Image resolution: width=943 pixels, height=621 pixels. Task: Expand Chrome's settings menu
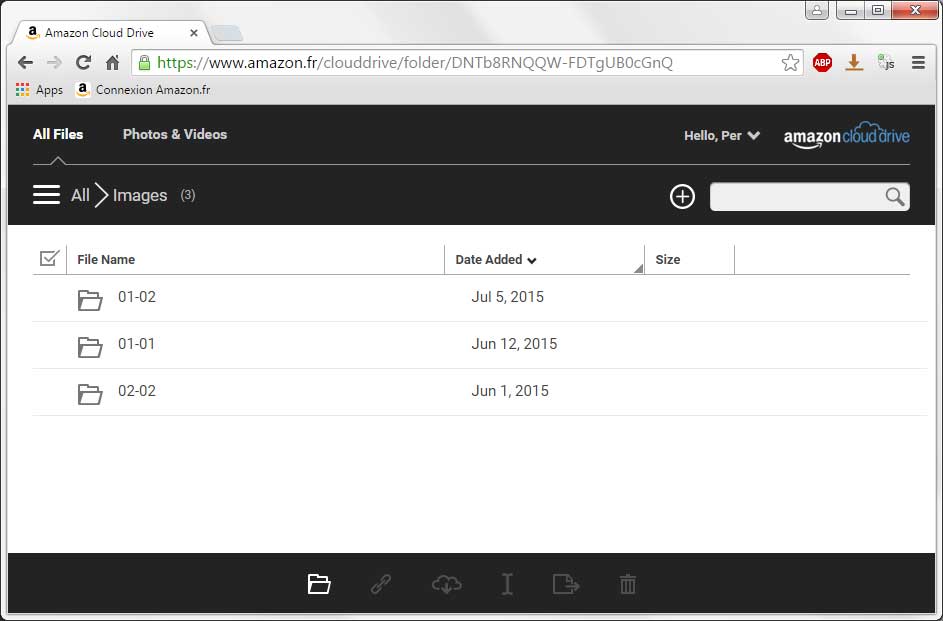point(917,62)
